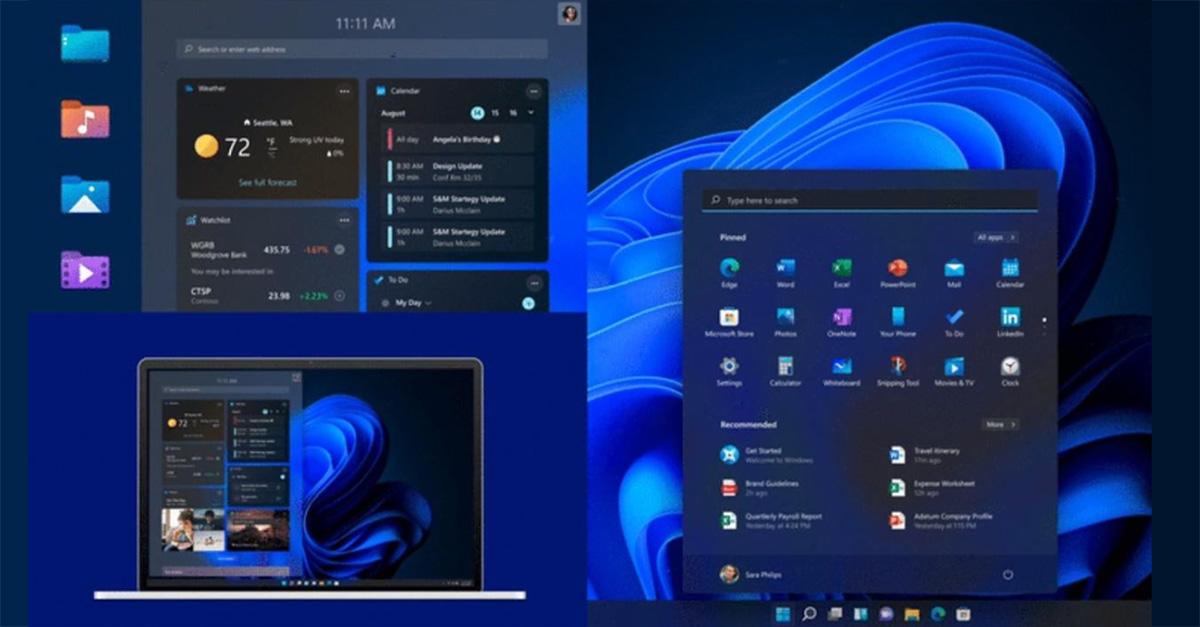Viewport: 1200px width, 627px height.
Task: Click the power button in Start menu
Action: [x=1008, y=574]
